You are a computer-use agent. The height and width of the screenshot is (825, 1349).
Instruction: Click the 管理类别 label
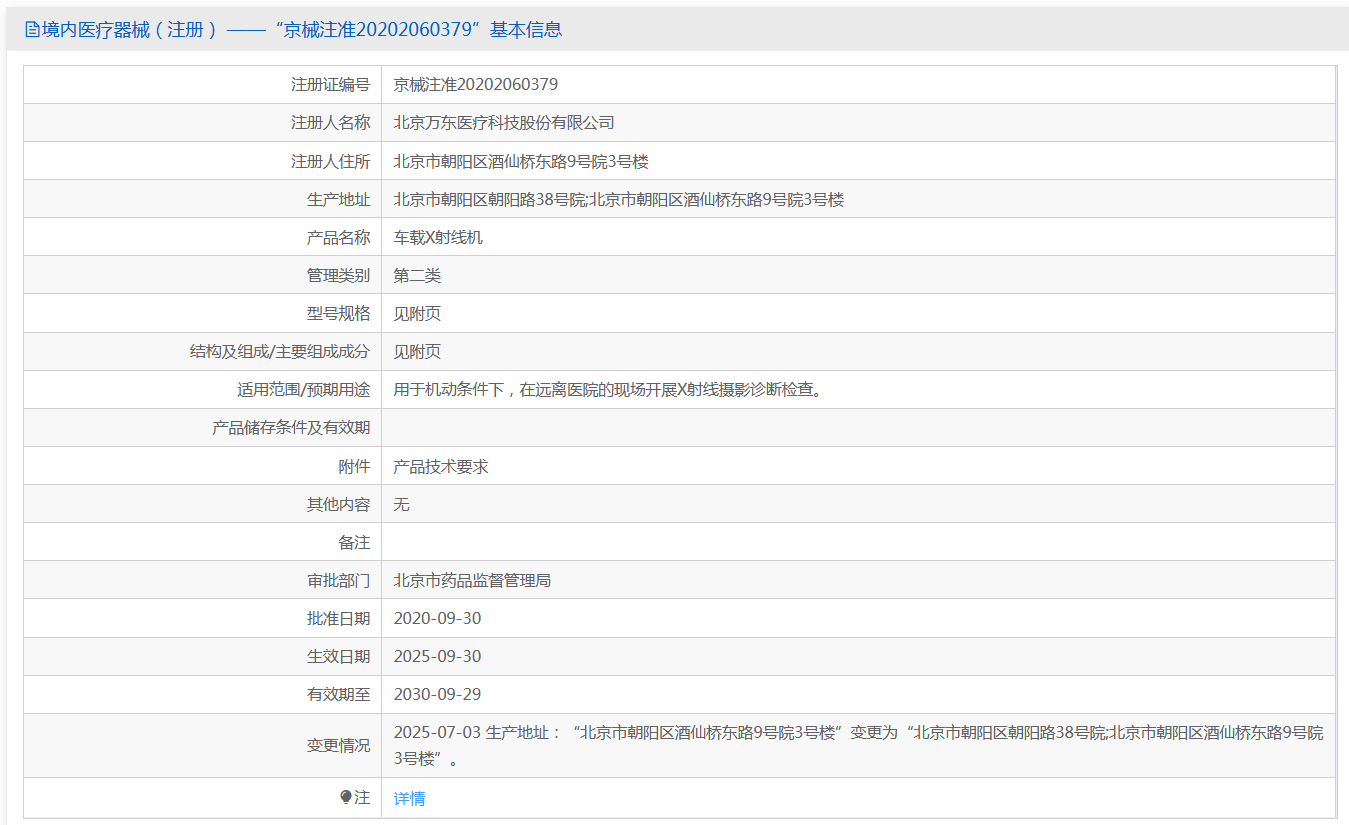[x=338, y=275]
